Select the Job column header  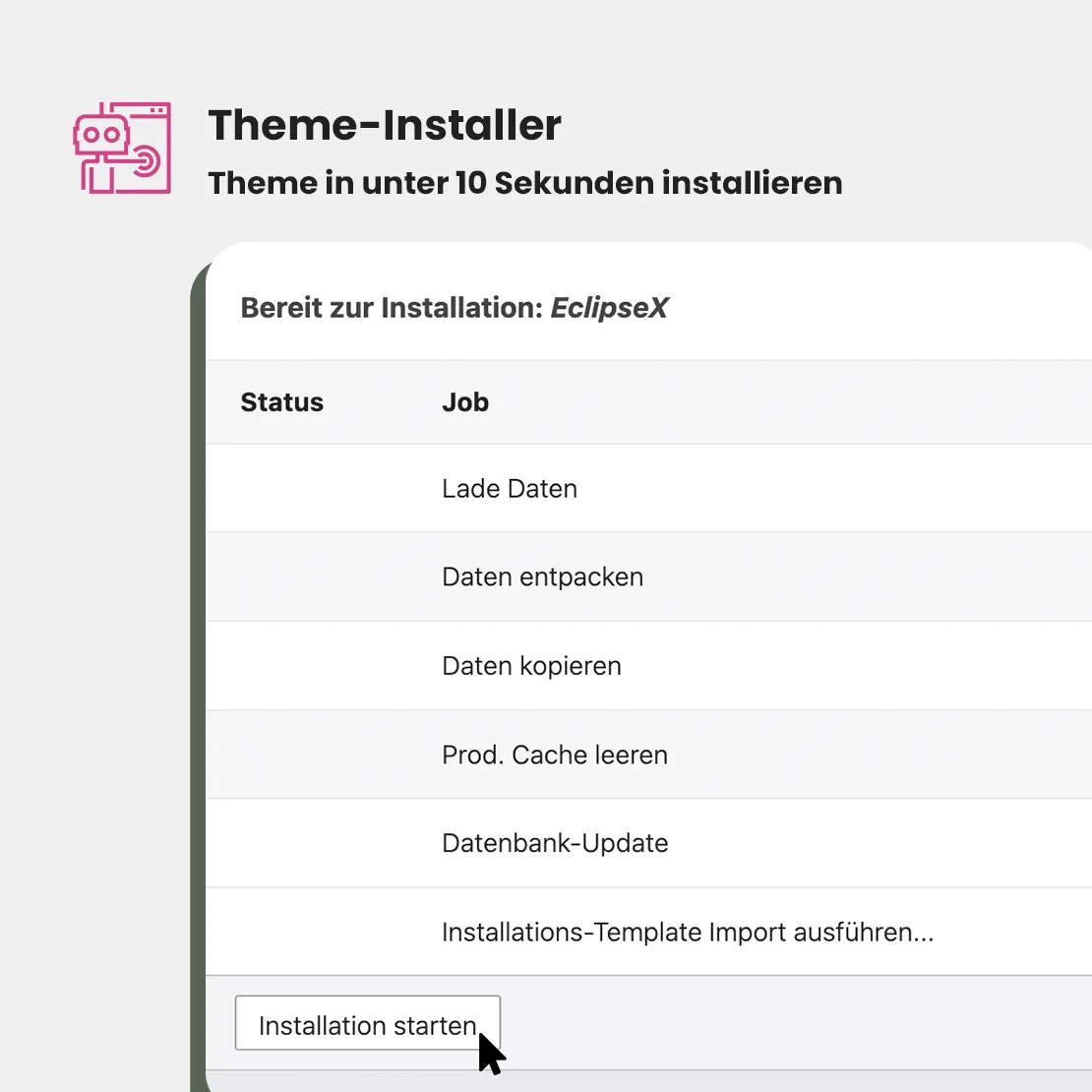[x=464, y=402]
